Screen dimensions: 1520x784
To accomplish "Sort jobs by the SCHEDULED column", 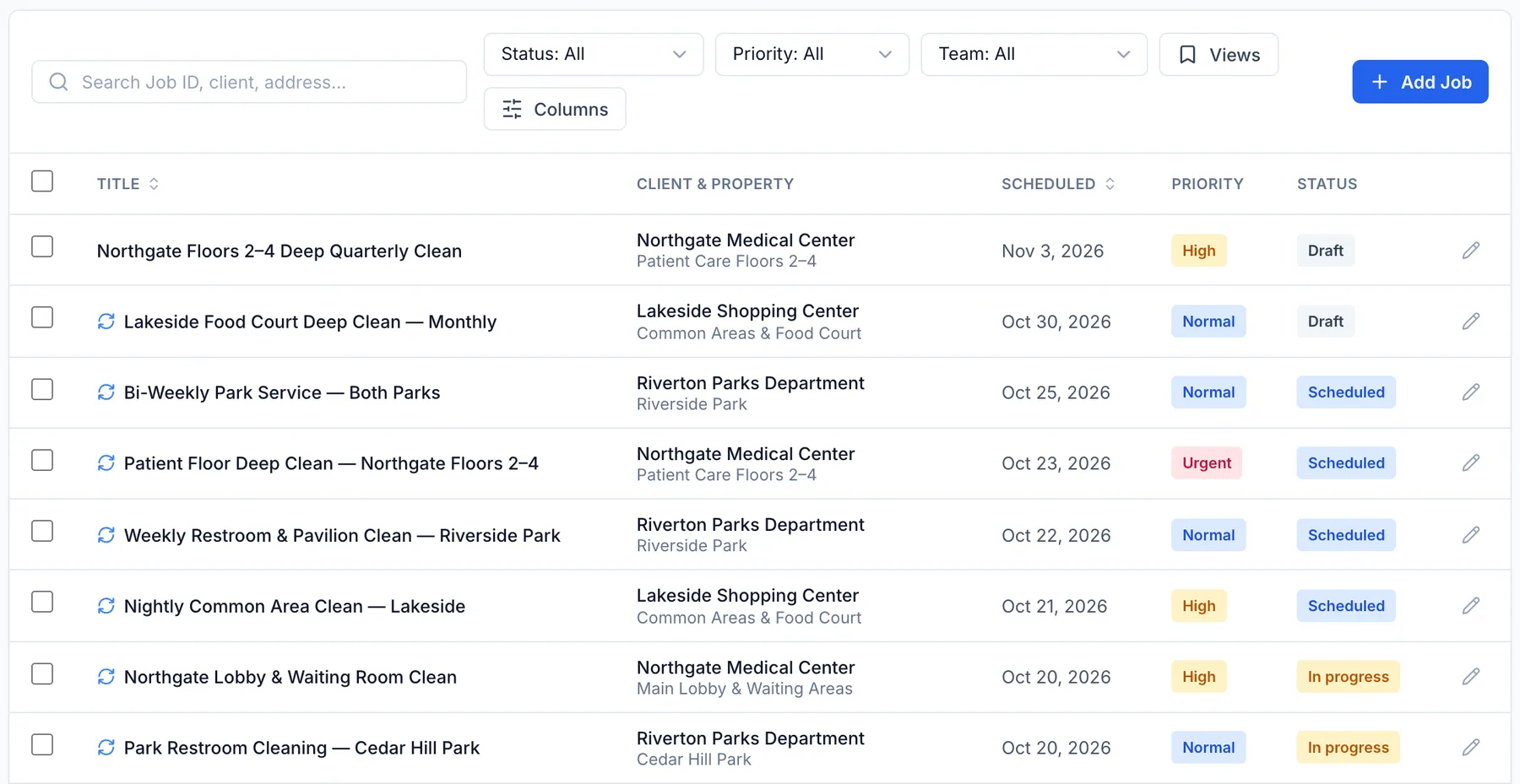I will tap(1058, 184).
